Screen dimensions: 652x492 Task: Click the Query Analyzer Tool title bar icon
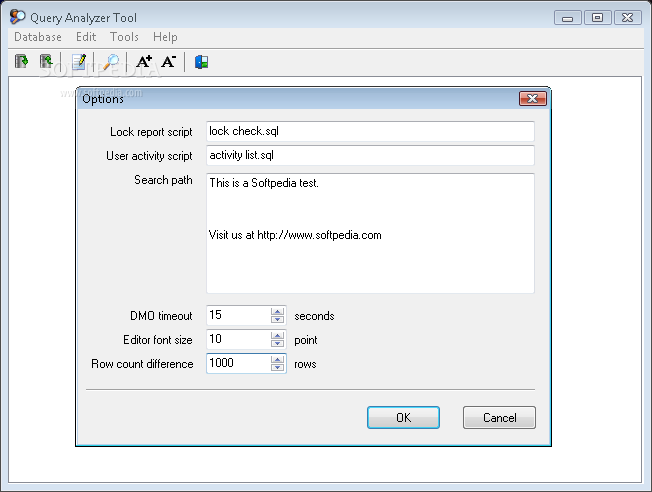coord(17,17)
